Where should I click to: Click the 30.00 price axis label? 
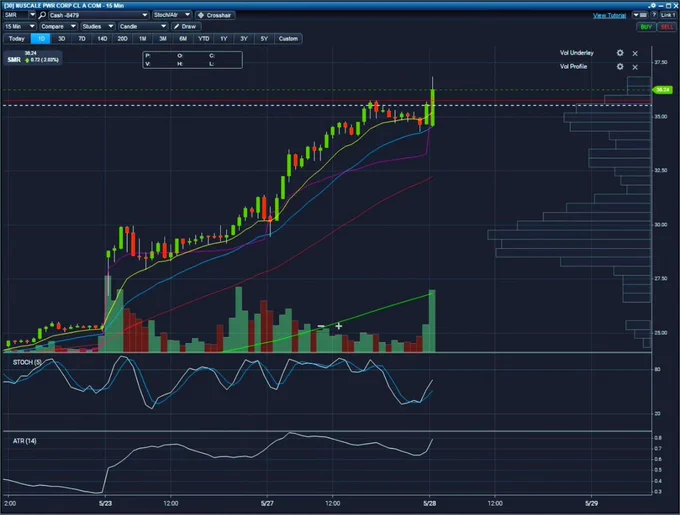(661, 225)
